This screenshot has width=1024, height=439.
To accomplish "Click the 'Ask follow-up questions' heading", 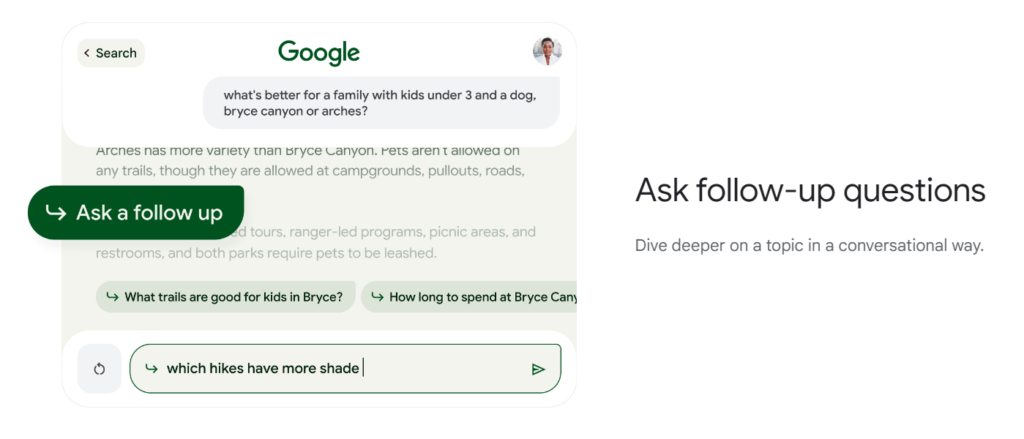I will click(x=810, y=191).
